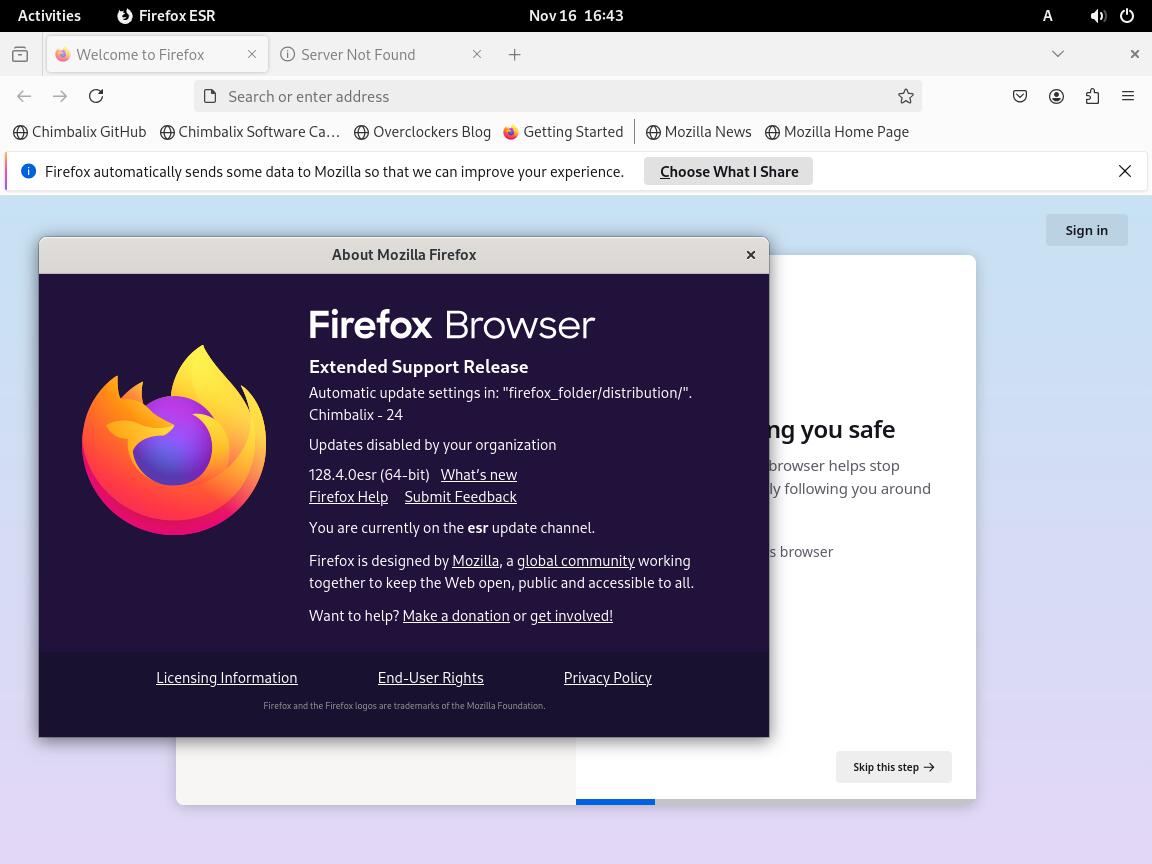Click Skip this step button
Screen dimensions: 1152x864
[x=893, y=767]
